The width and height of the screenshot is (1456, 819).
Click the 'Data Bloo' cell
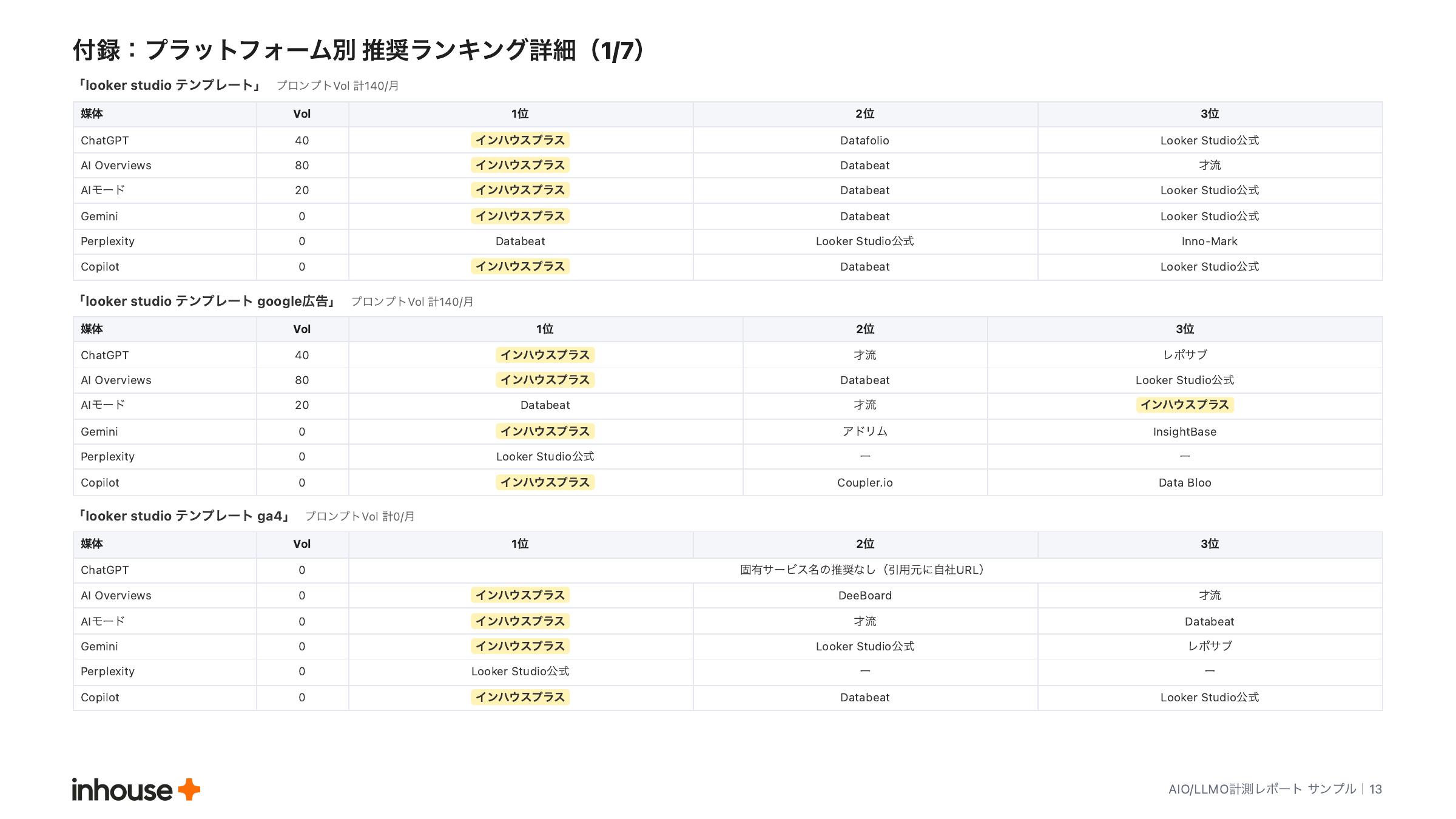pyautogui.click(x=1184, y=483)
